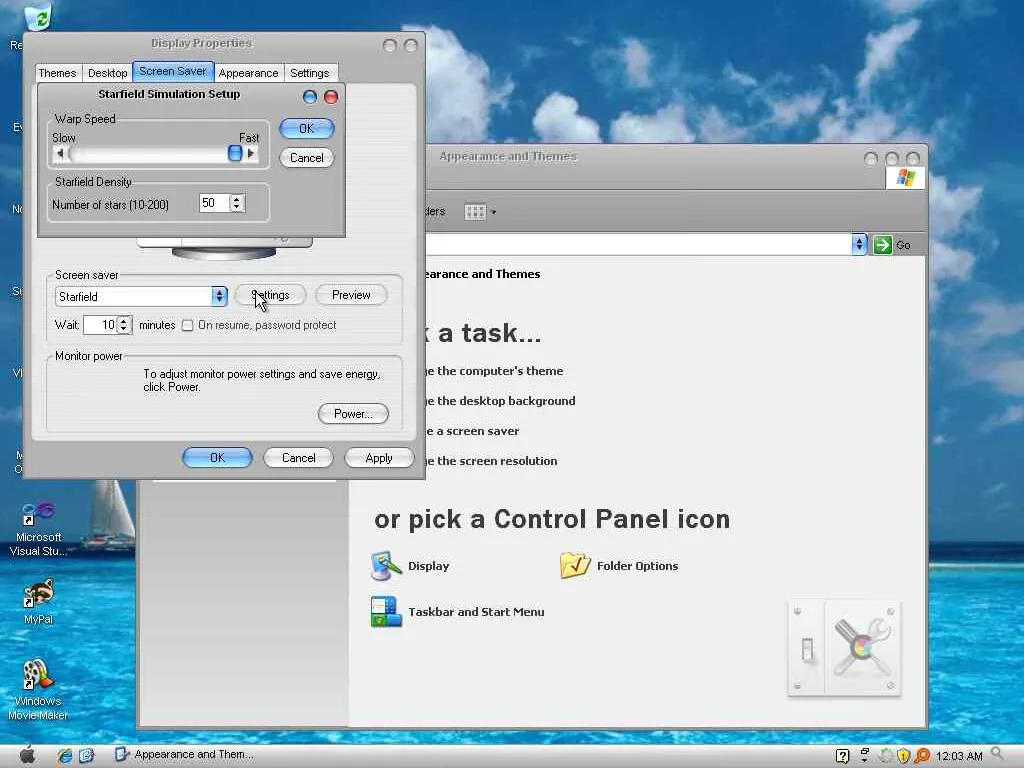The width and height of the screenshot is (1024, 768).
Task: Click the Warp Speed slider thumb
Action: [235, 153]
